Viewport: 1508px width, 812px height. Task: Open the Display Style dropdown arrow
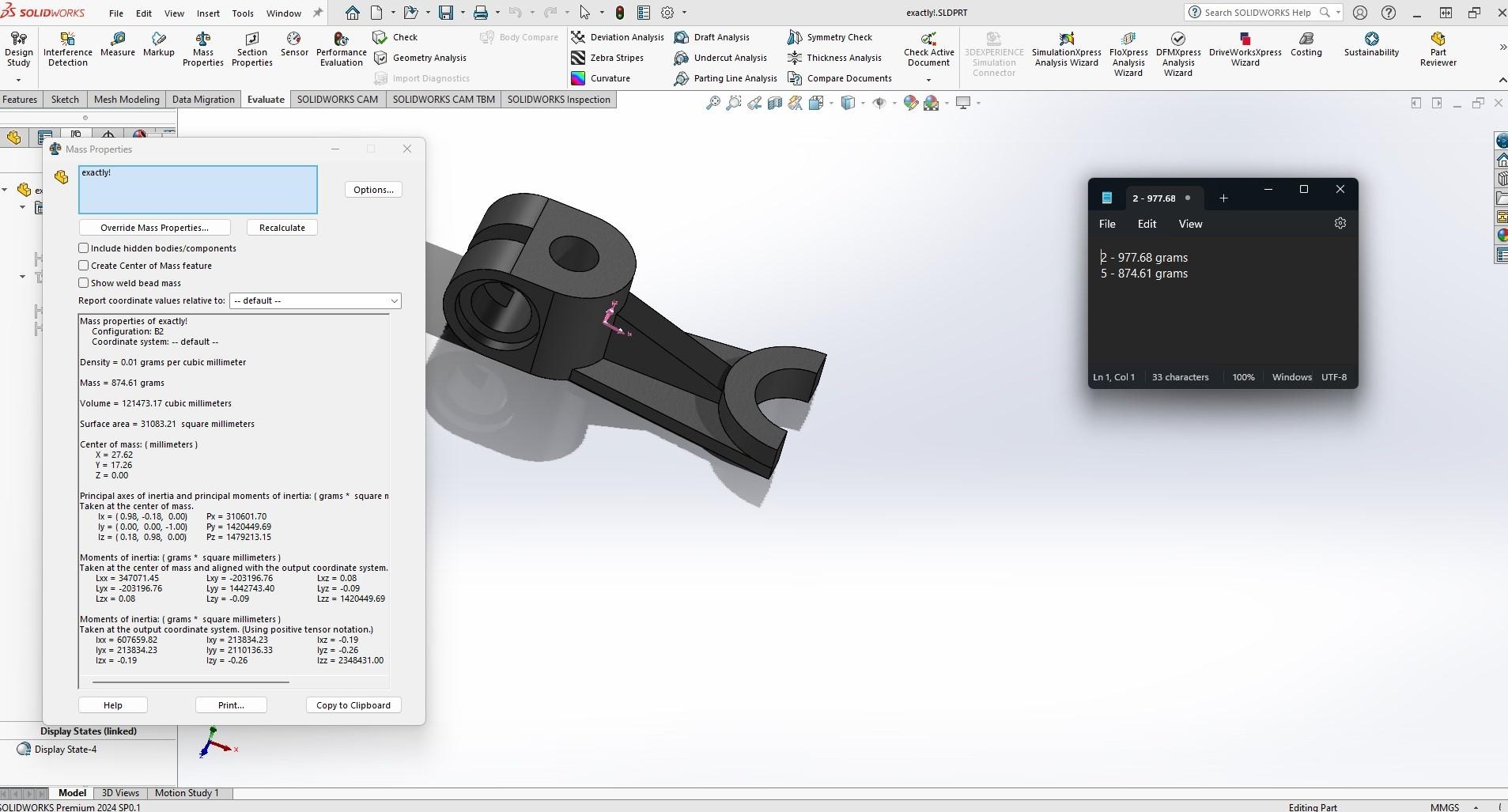863,103
